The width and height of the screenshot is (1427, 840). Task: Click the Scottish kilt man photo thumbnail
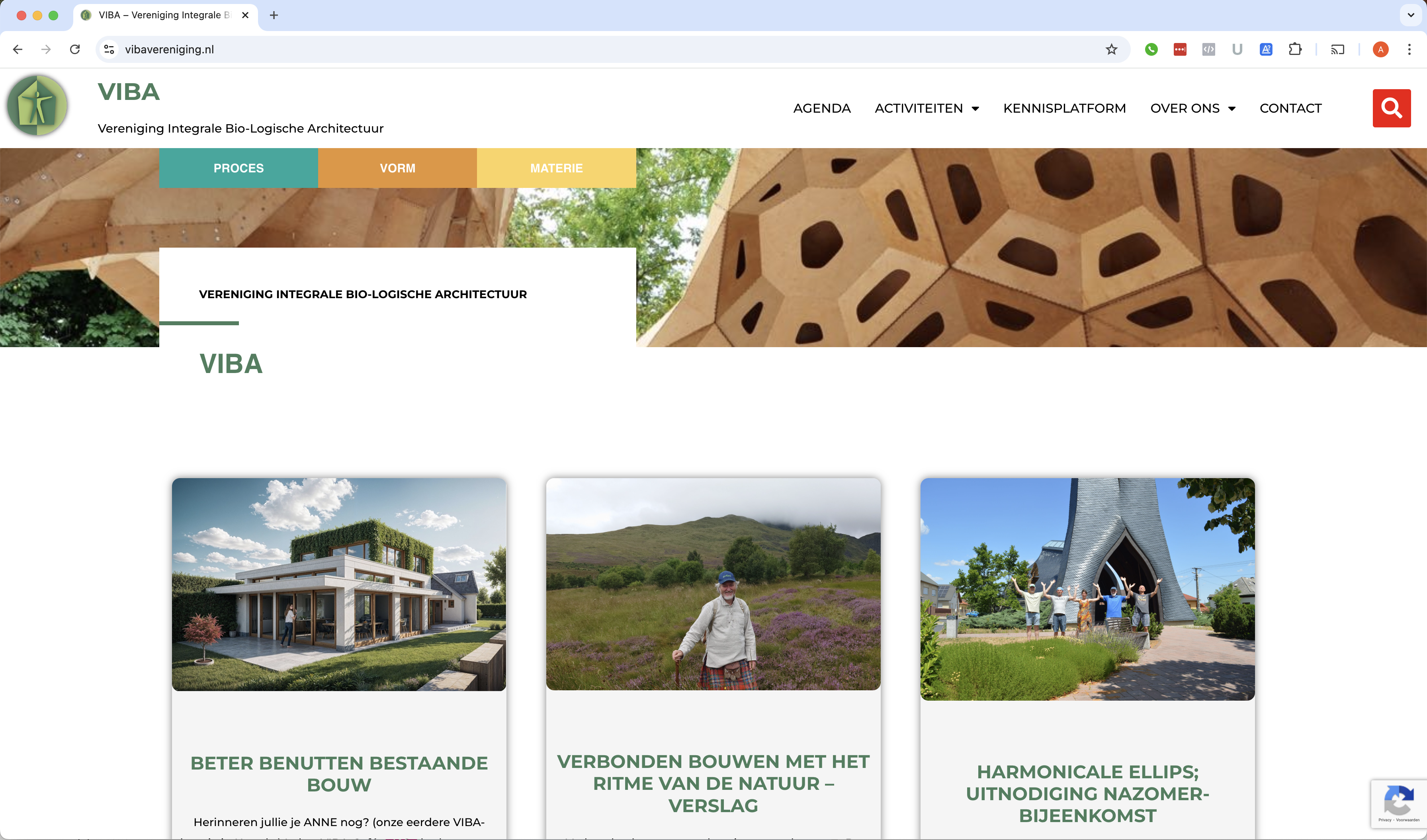(713, 584)
